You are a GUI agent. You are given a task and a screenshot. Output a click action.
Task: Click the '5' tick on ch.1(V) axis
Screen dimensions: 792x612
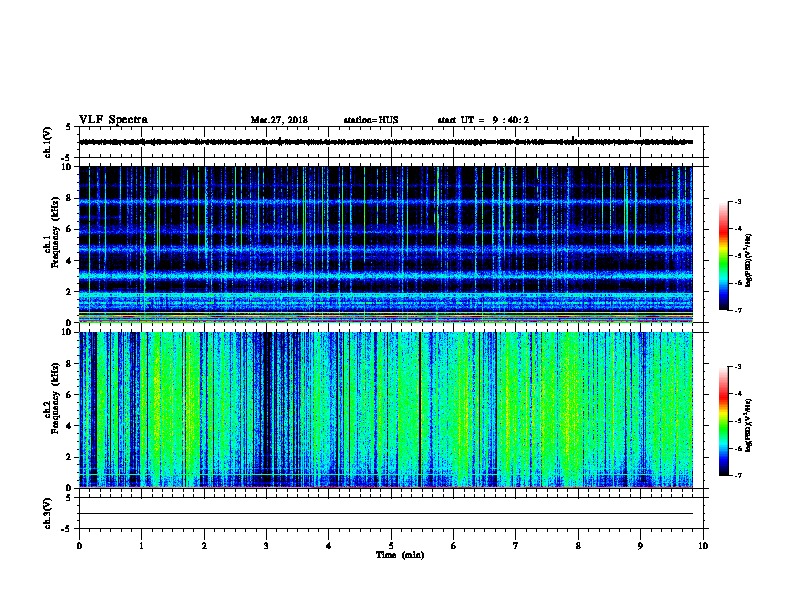tap(68, 127)
